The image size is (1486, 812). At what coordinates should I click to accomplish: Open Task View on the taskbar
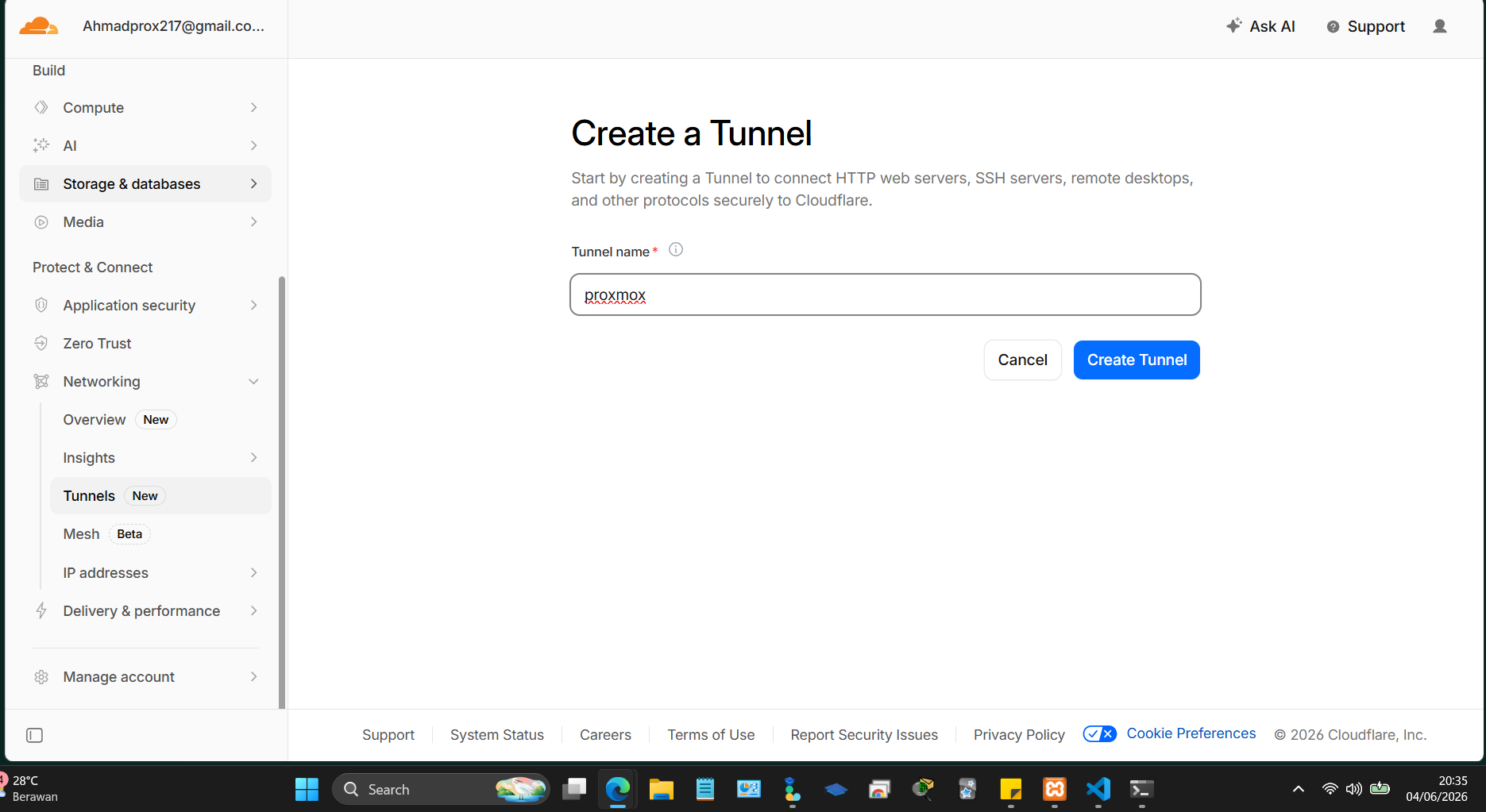point(574,789)
